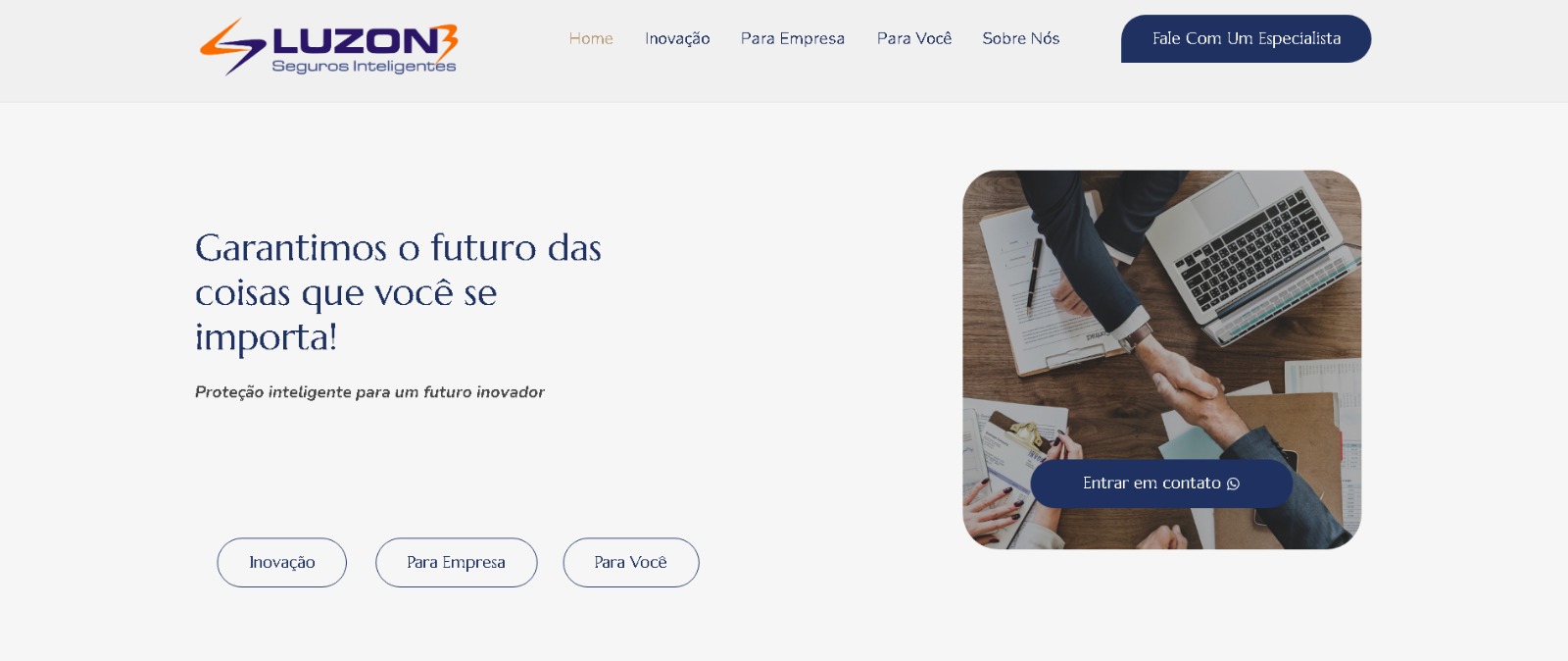The height and width of the screenshot is (661, 1568).
Task: Click the Entrar em contato button
Action: tap(1161, 483)
